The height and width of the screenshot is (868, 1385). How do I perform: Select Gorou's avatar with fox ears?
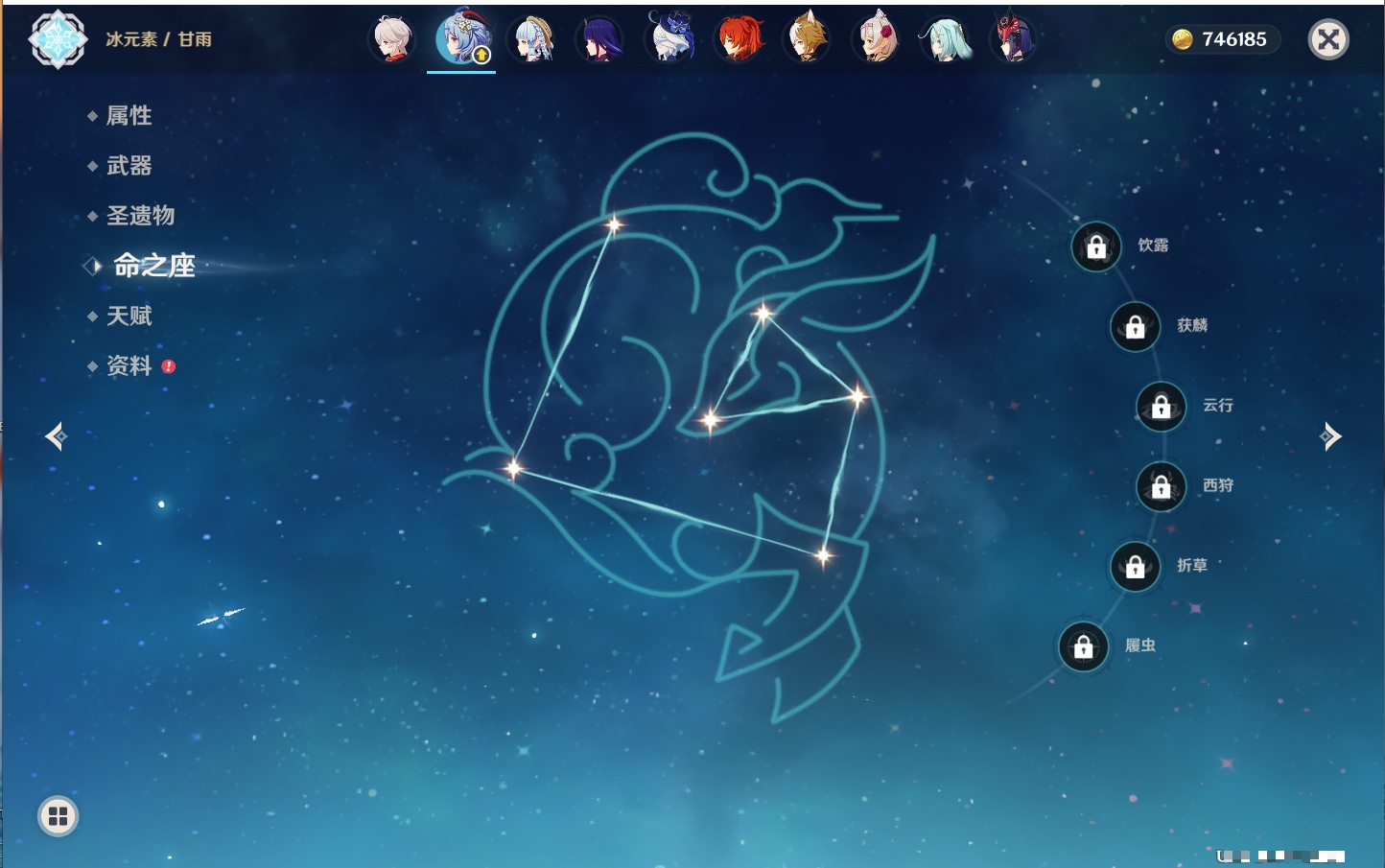tap(808, 38)
